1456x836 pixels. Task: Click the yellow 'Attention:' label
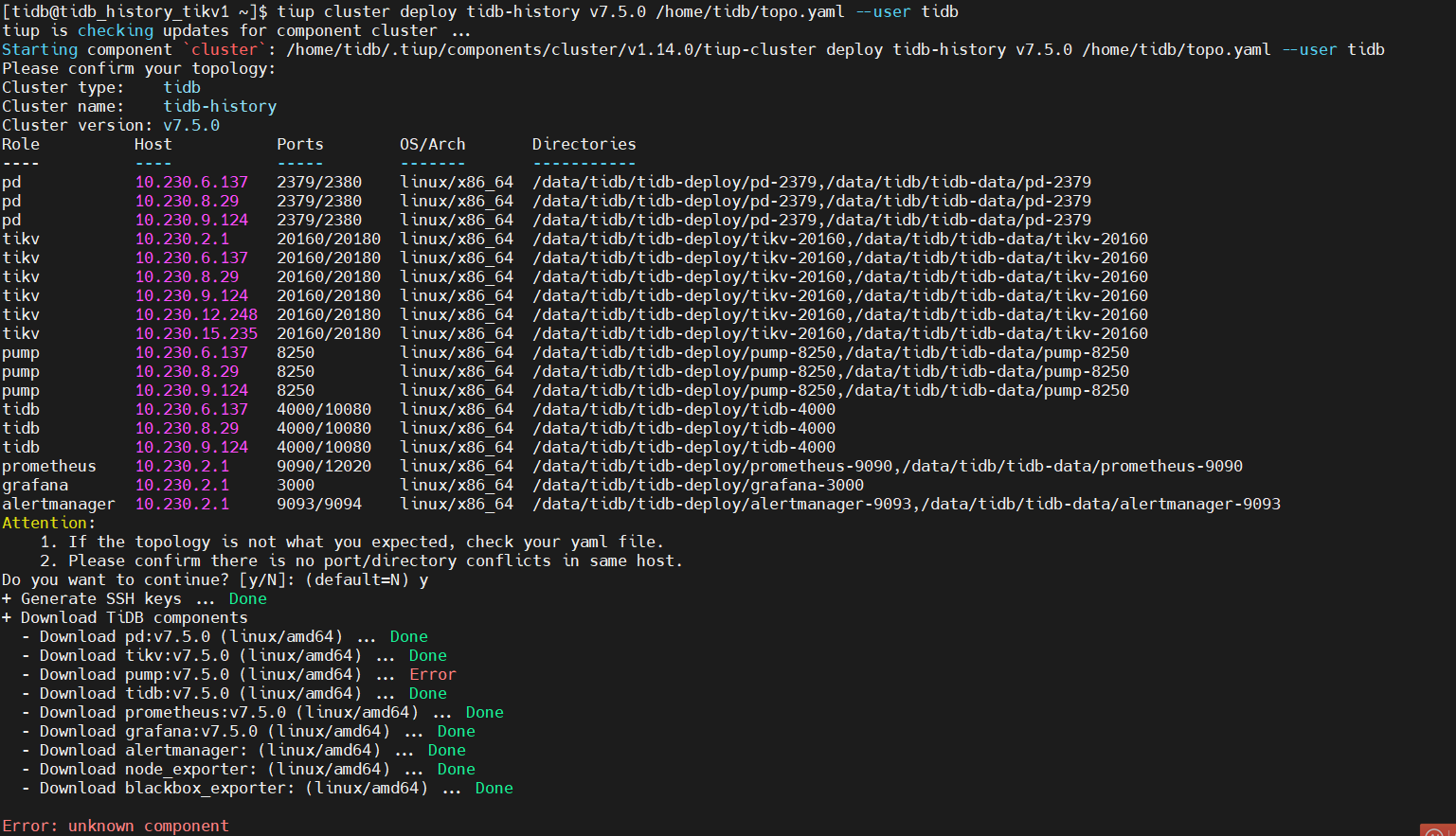coord(48,523)
